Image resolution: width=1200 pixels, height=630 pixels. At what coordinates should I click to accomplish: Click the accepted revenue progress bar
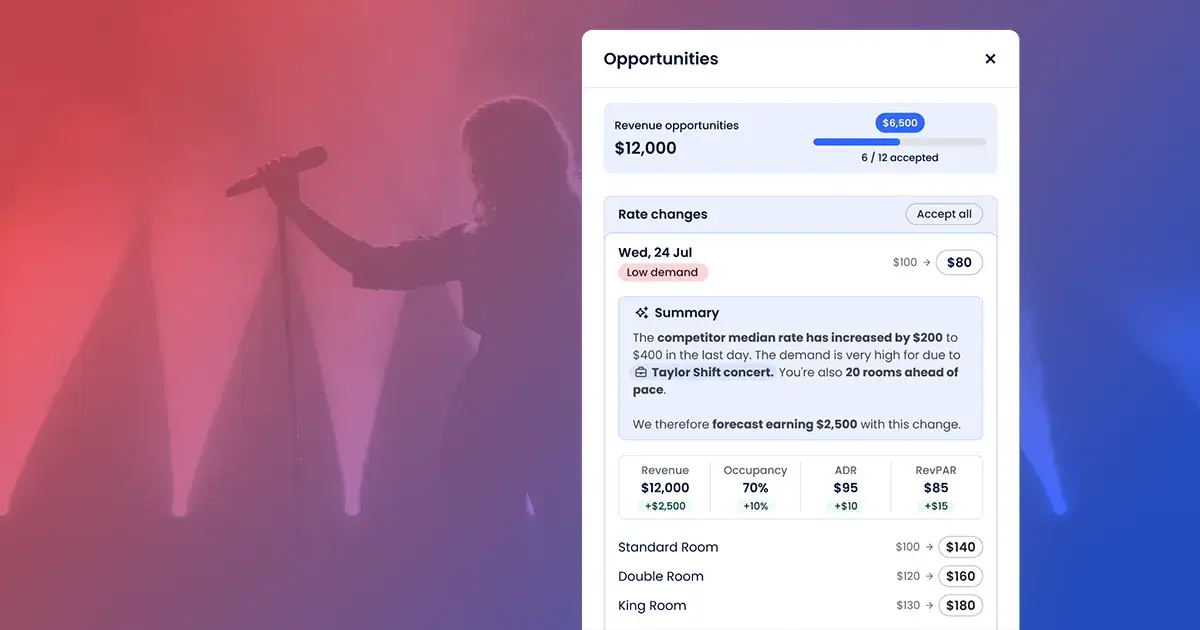click(899, 142)
